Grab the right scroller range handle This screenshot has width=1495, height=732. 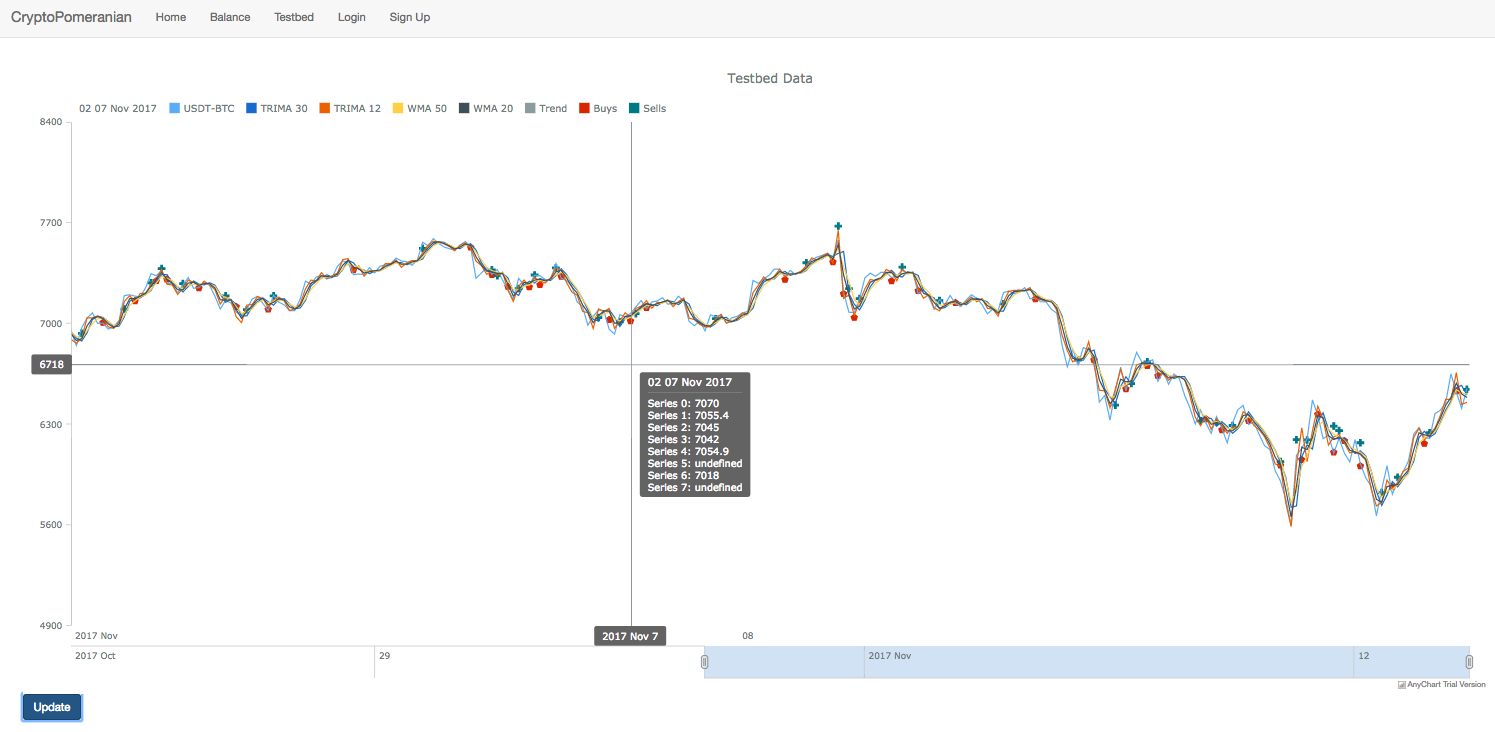[1469, 662]
